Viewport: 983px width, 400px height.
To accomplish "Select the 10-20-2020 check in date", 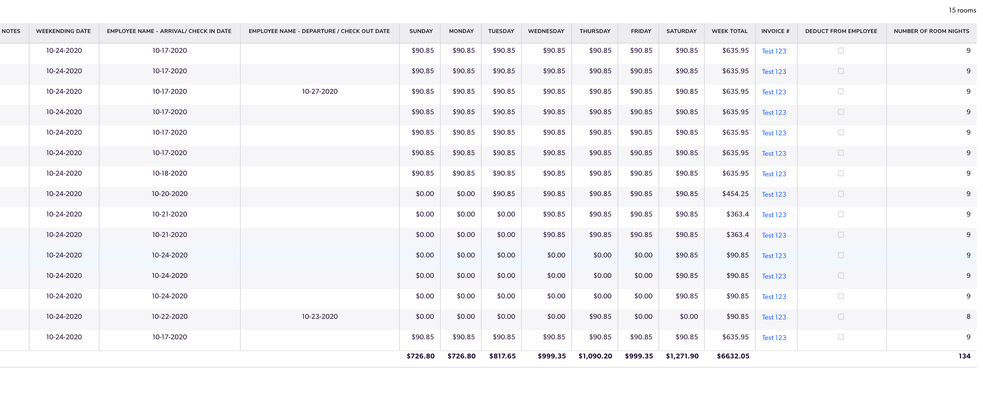I will tap(169, 194).
